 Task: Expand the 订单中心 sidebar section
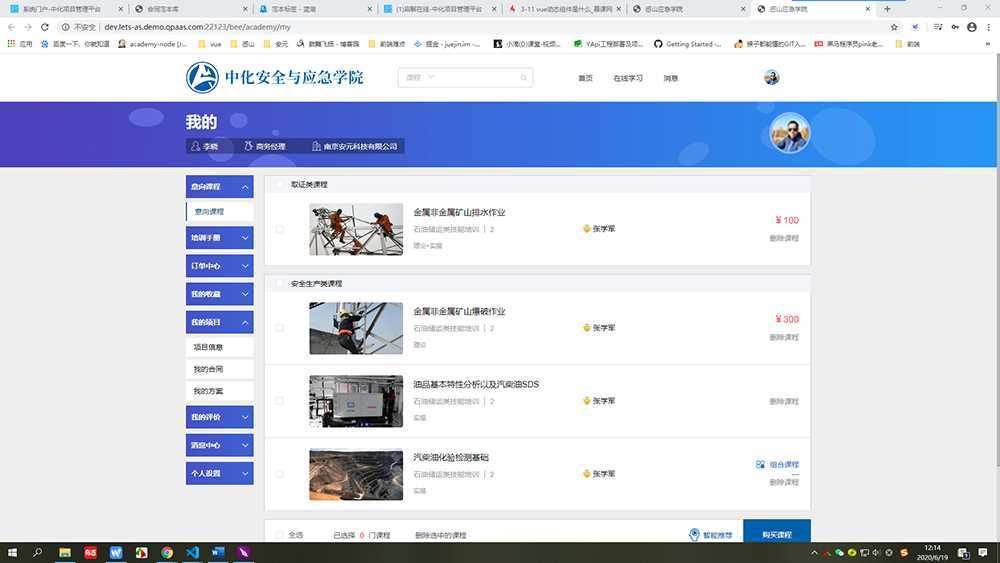coord(219,266)
